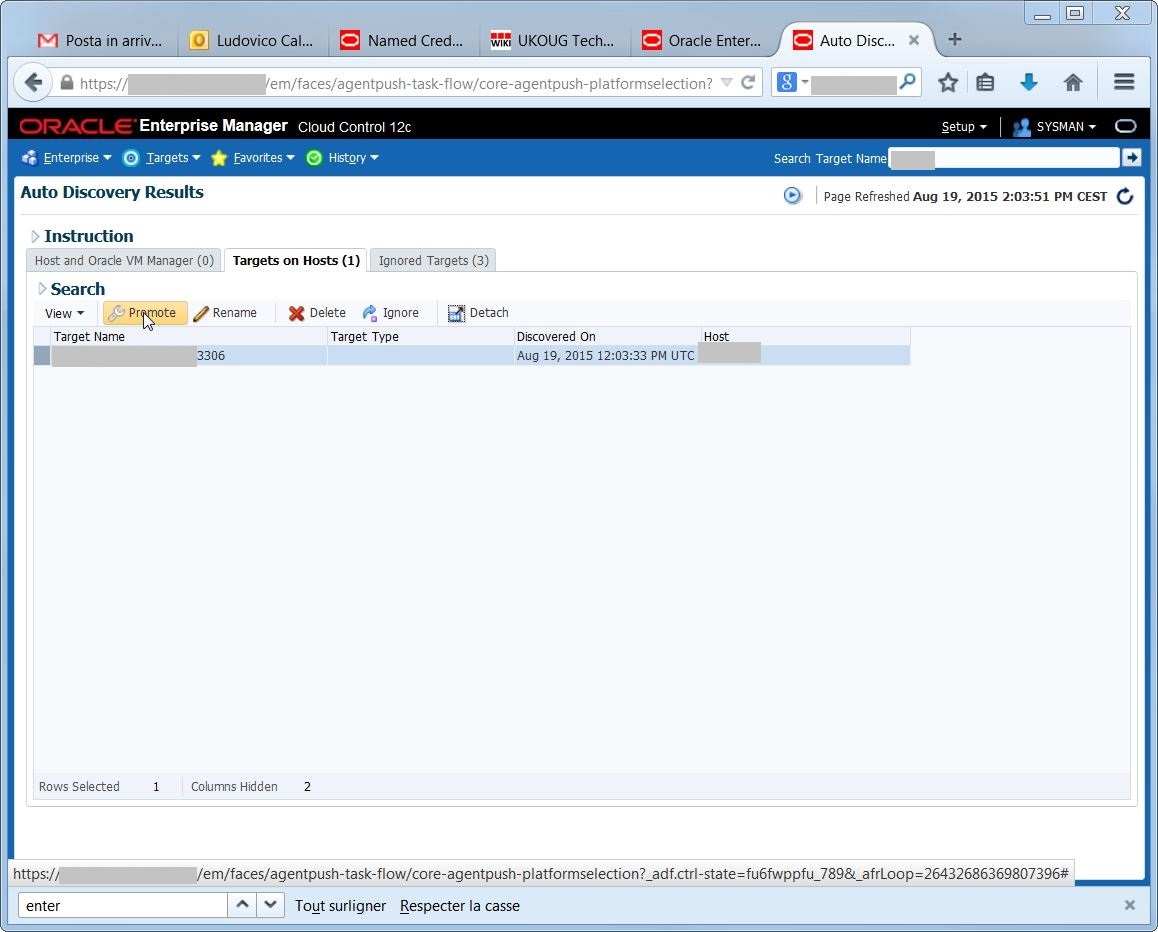Viewport: 1158px width, 932px height.
Task: Switch to the Named Cred... tab
Action: [x=402, y=41]
